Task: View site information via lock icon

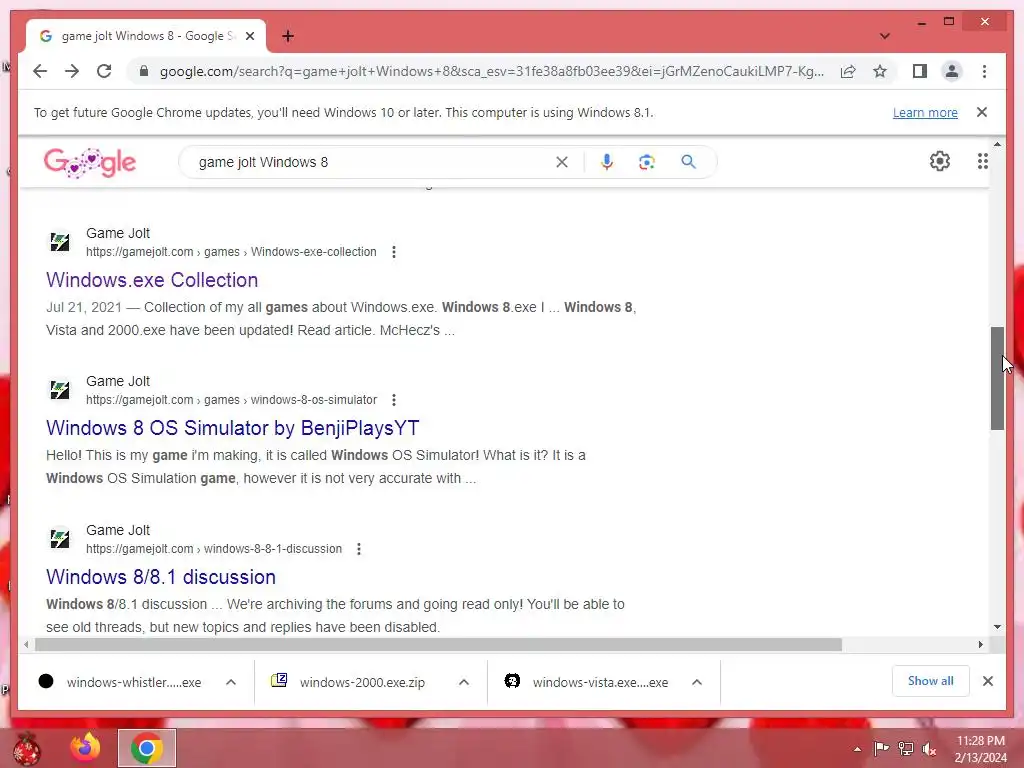Action: [144, 71]
